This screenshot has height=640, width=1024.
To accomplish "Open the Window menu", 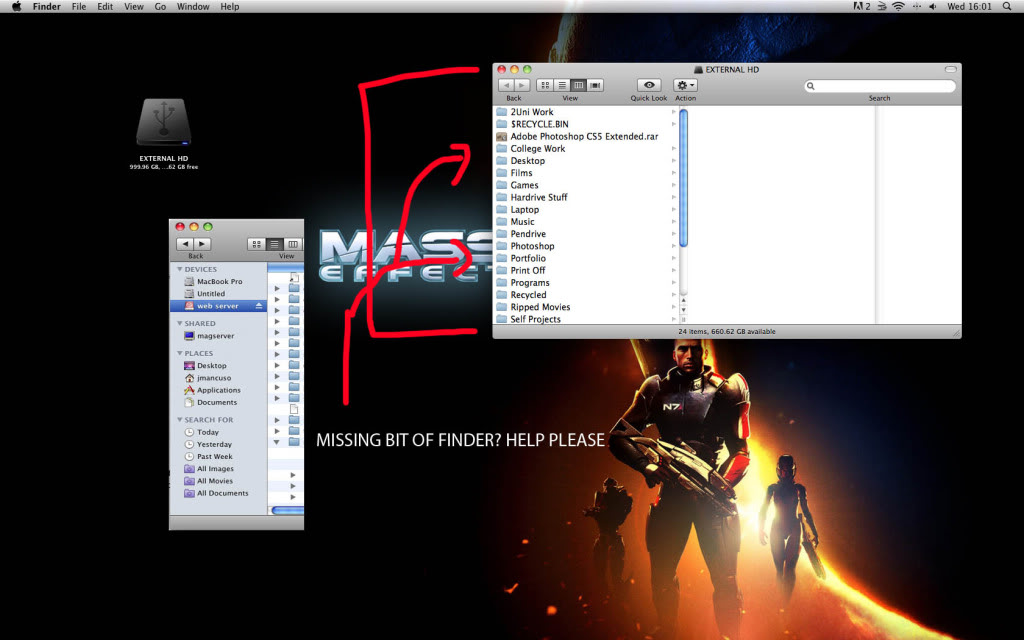I will [x=193, y=7].
